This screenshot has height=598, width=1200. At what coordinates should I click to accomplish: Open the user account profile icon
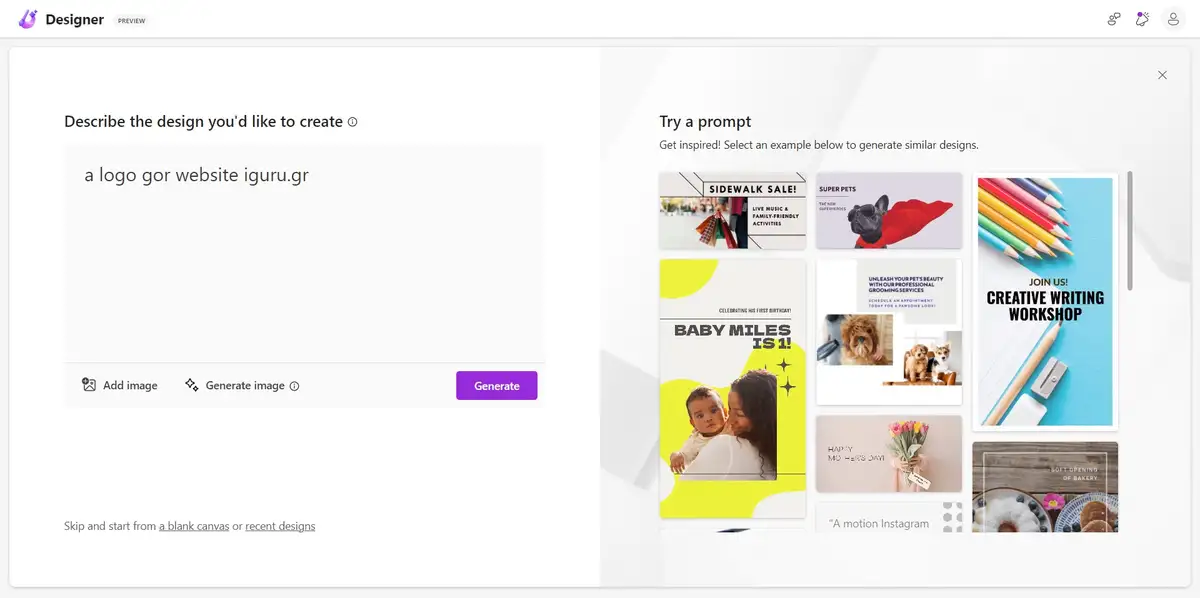coord(1174,19)
